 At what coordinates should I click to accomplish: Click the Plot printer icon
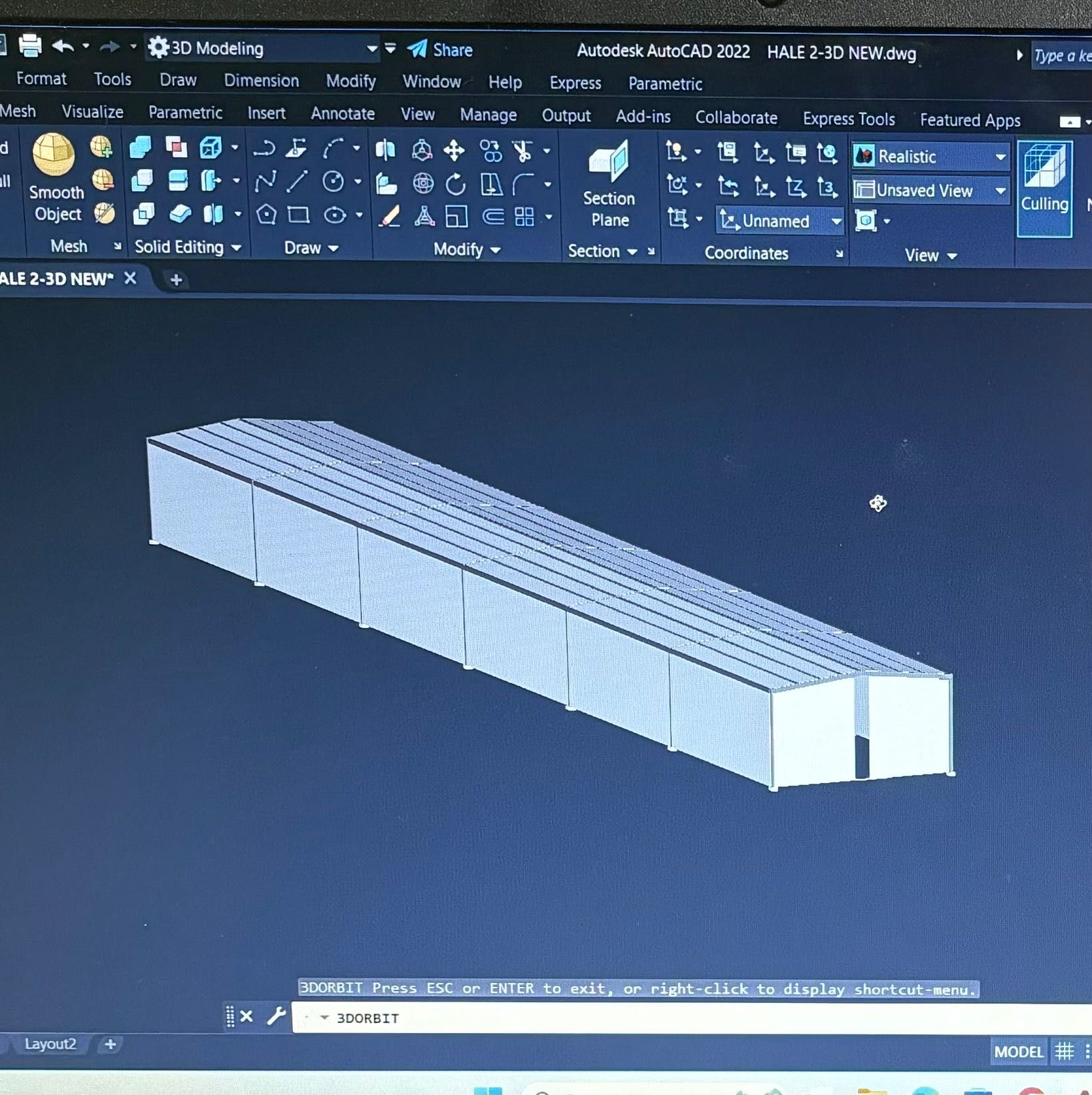(30, 46)
